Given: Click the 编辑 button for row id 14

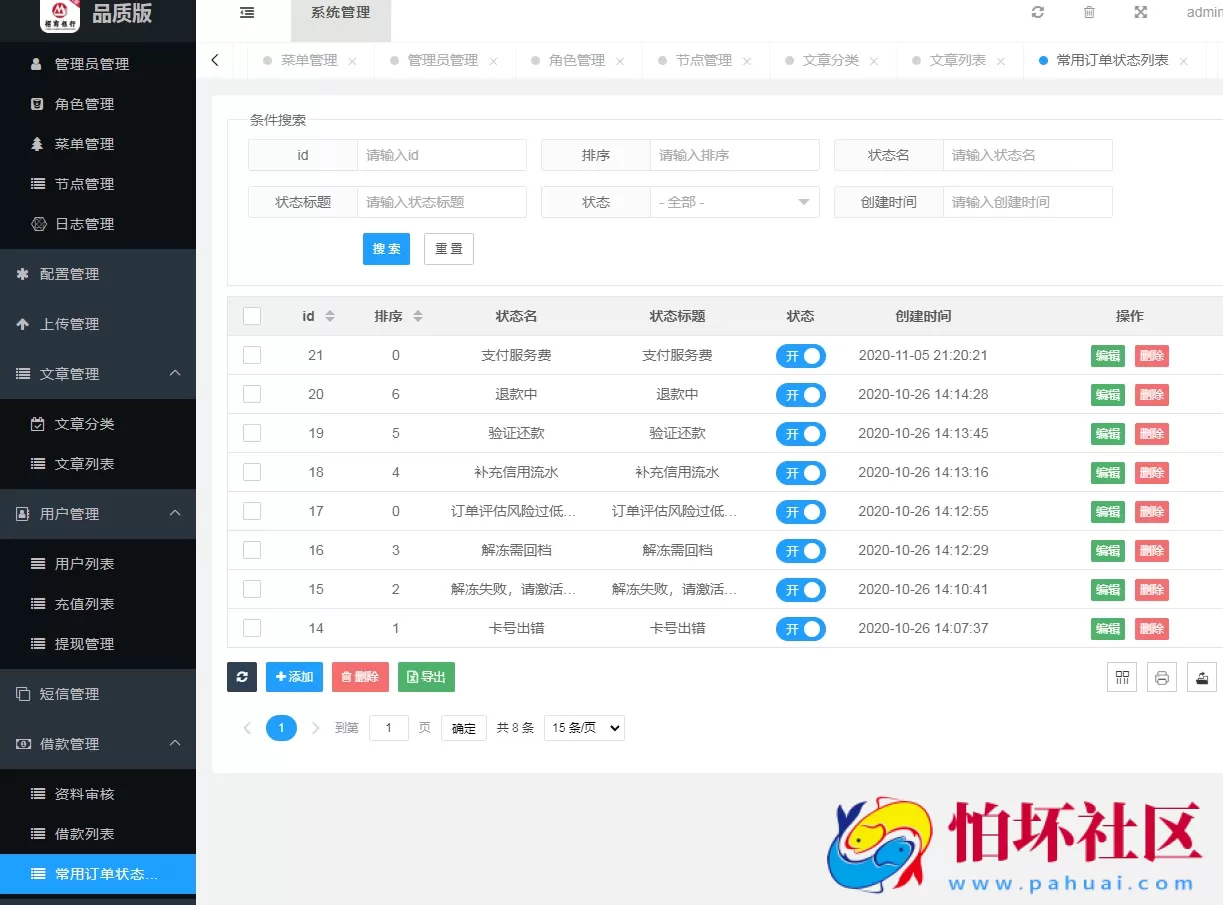Looking at the screenshot, I should pos(1107,628).
